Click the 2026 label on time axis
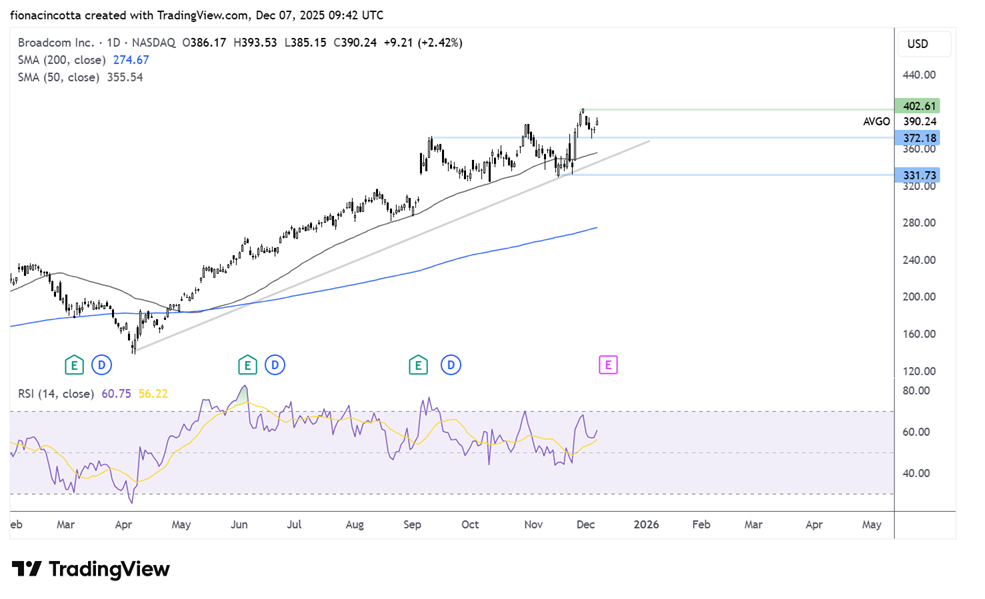Screen dimensions: 985x599 tap(646, 524)
